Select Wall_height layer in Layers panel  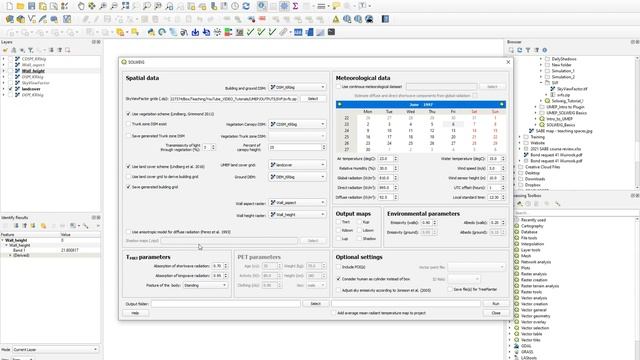coord(33,71)
